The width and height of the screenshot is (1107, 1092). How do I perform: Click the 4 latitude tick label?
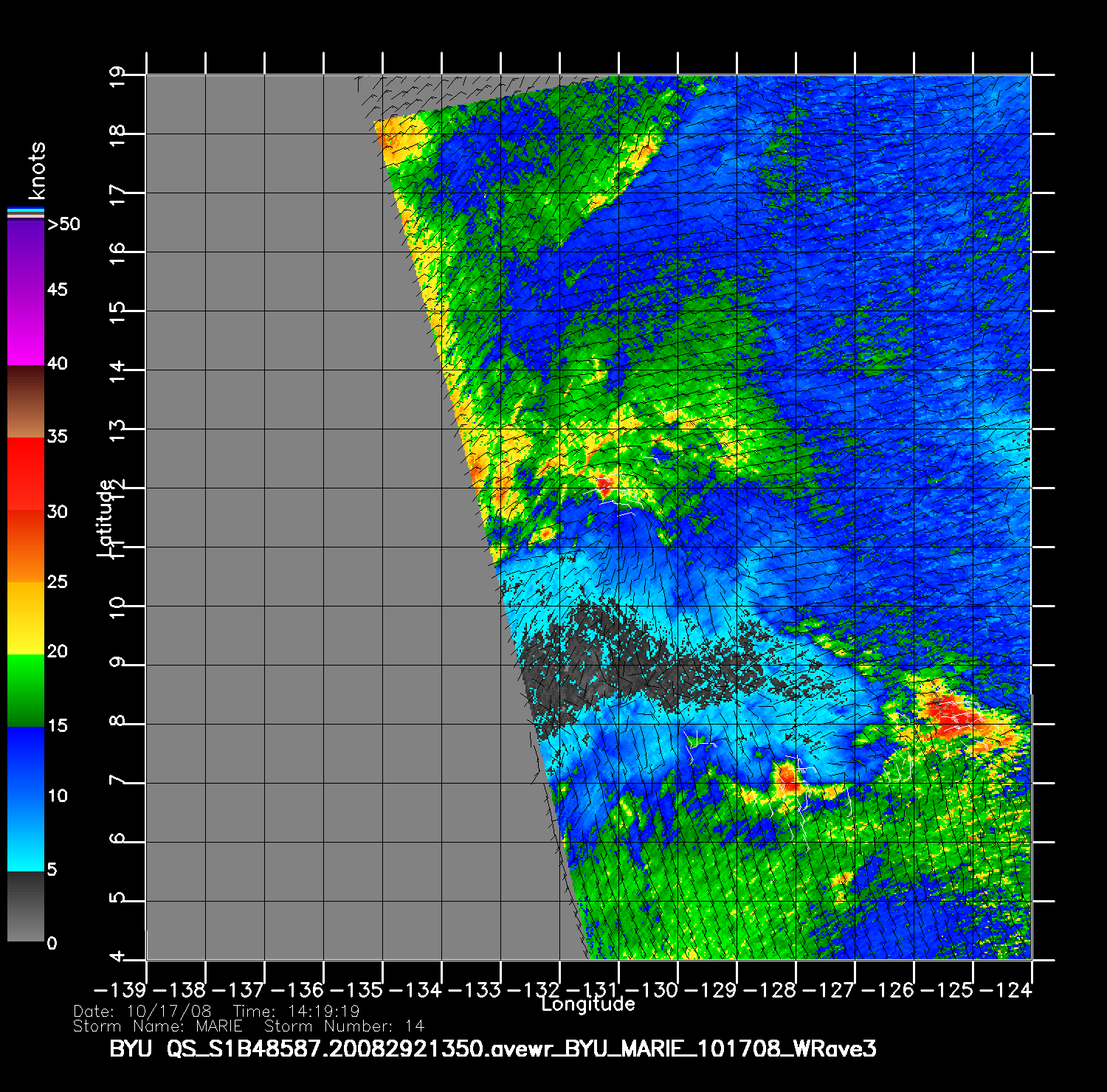pos(117,958)
